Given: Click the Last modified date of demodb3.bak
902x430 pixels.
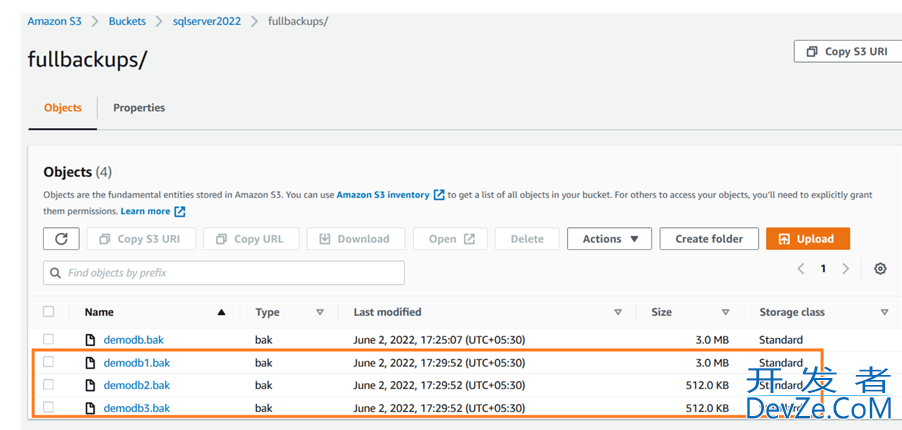Looking at the screenshot, I should (x=439, y=408).
